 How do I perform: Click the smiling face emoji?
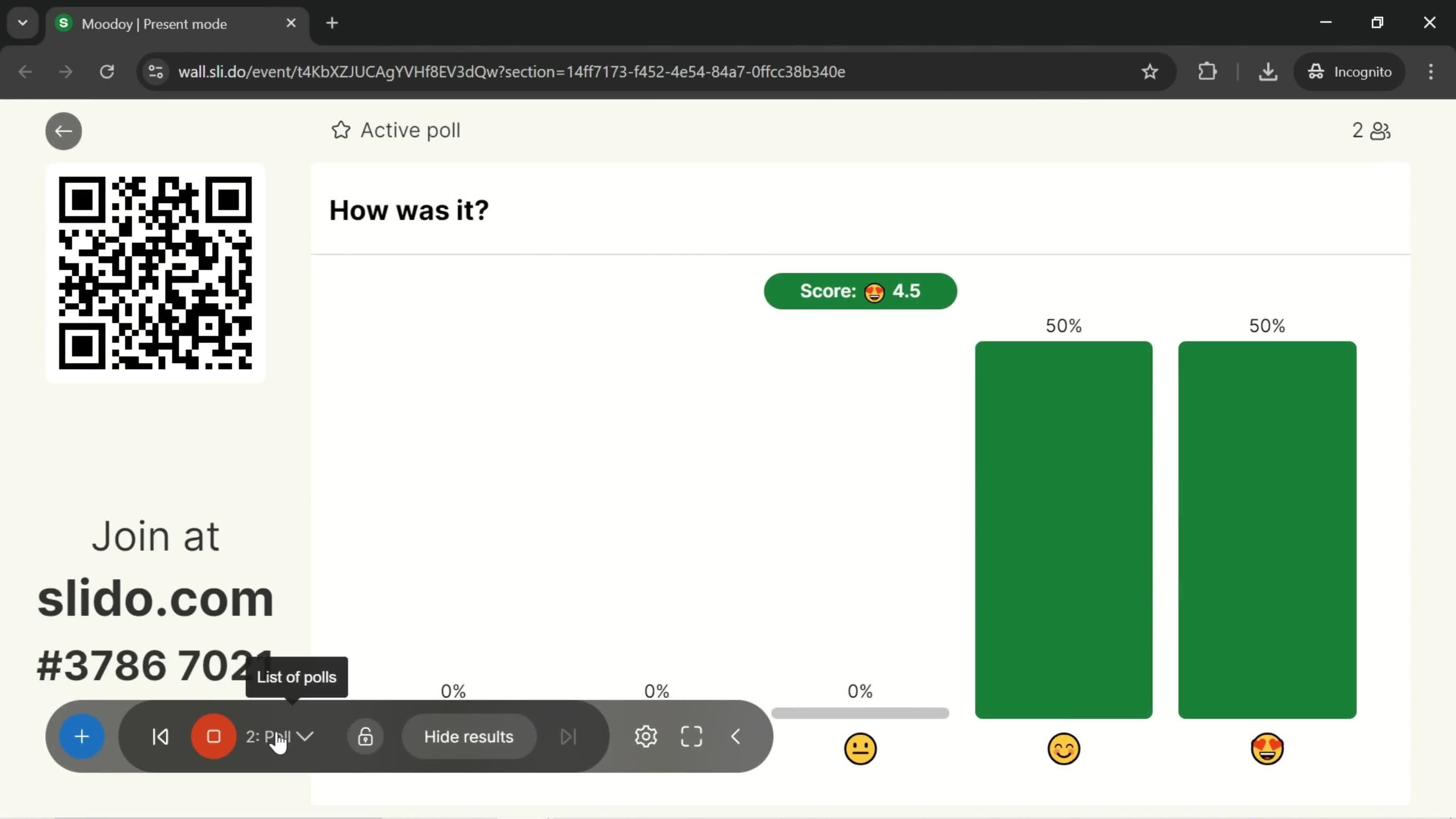coord(1064,749)
